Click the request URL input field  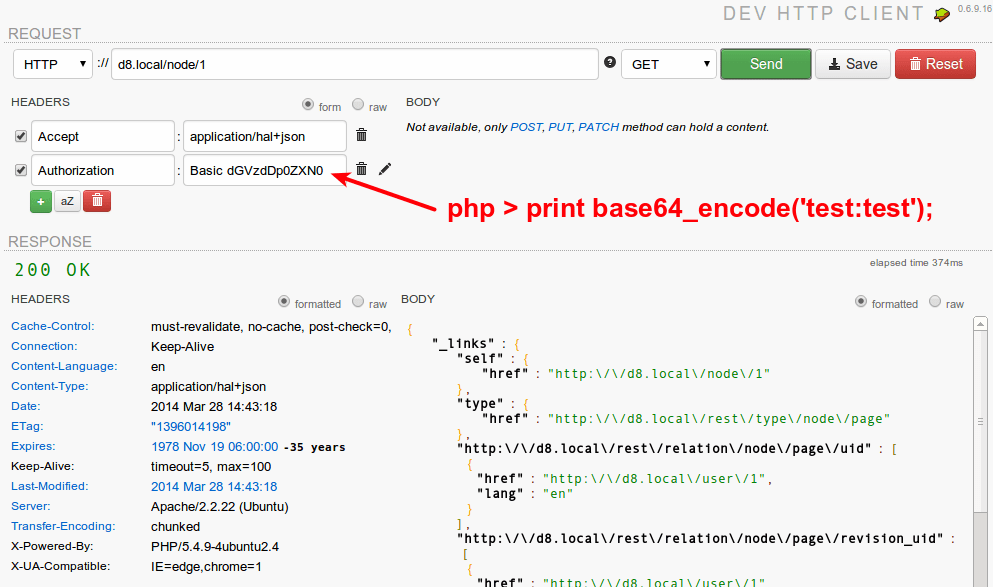[x=355, y=63]
